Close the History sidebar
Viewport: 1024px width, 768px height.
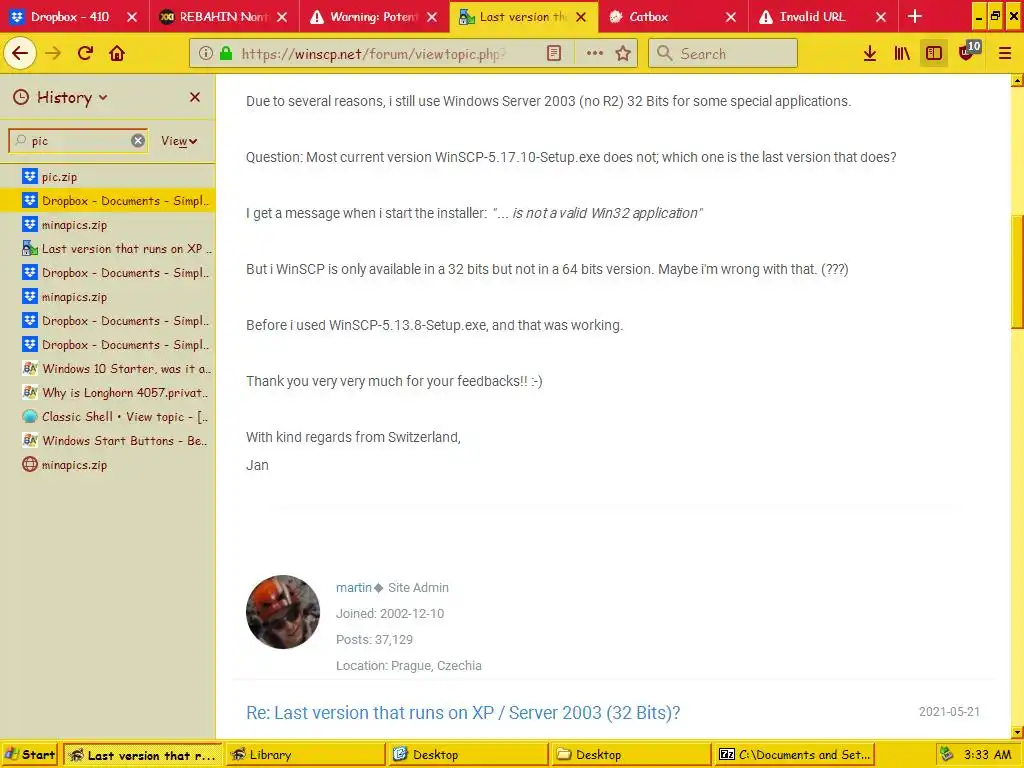(x=195, y=97)
